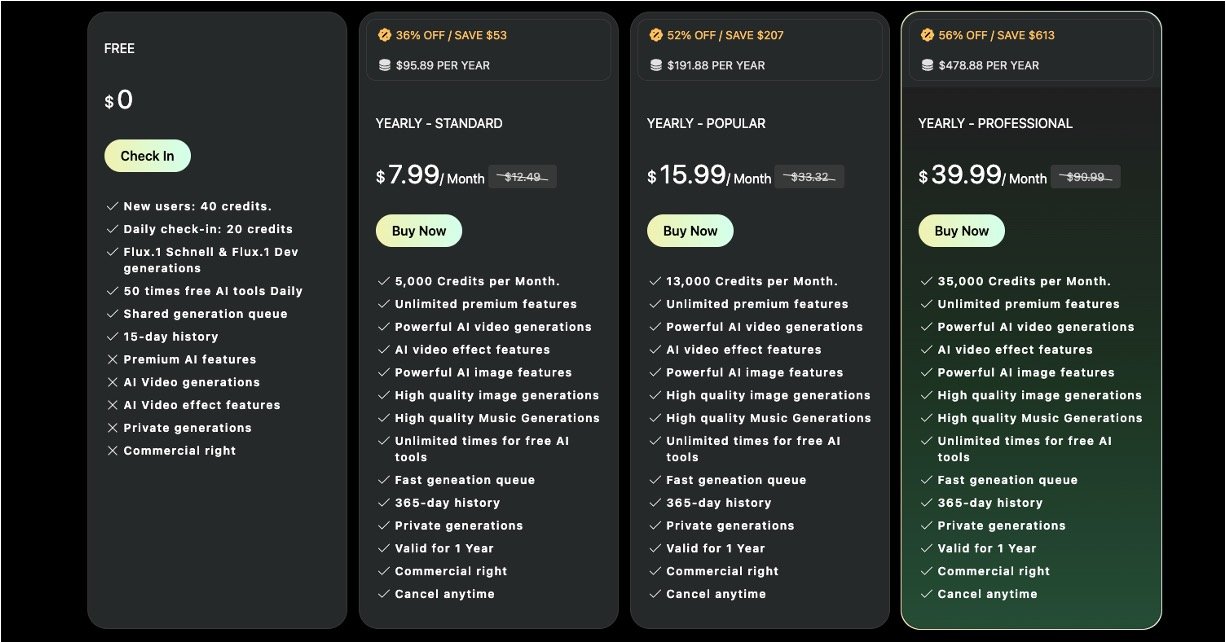
Task: Click the 52% OFF discount badge icon
Action: tap(656, 35)
